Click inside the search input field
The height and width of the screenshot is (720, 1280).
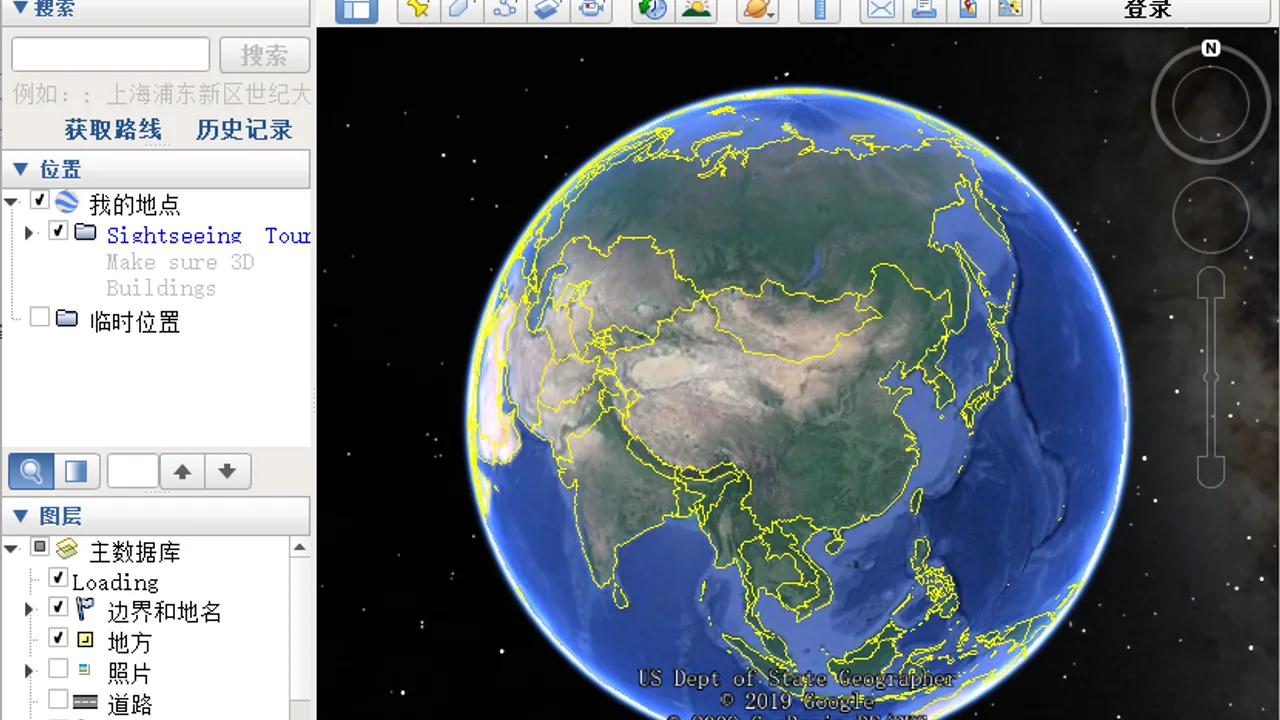coord(111,55)
